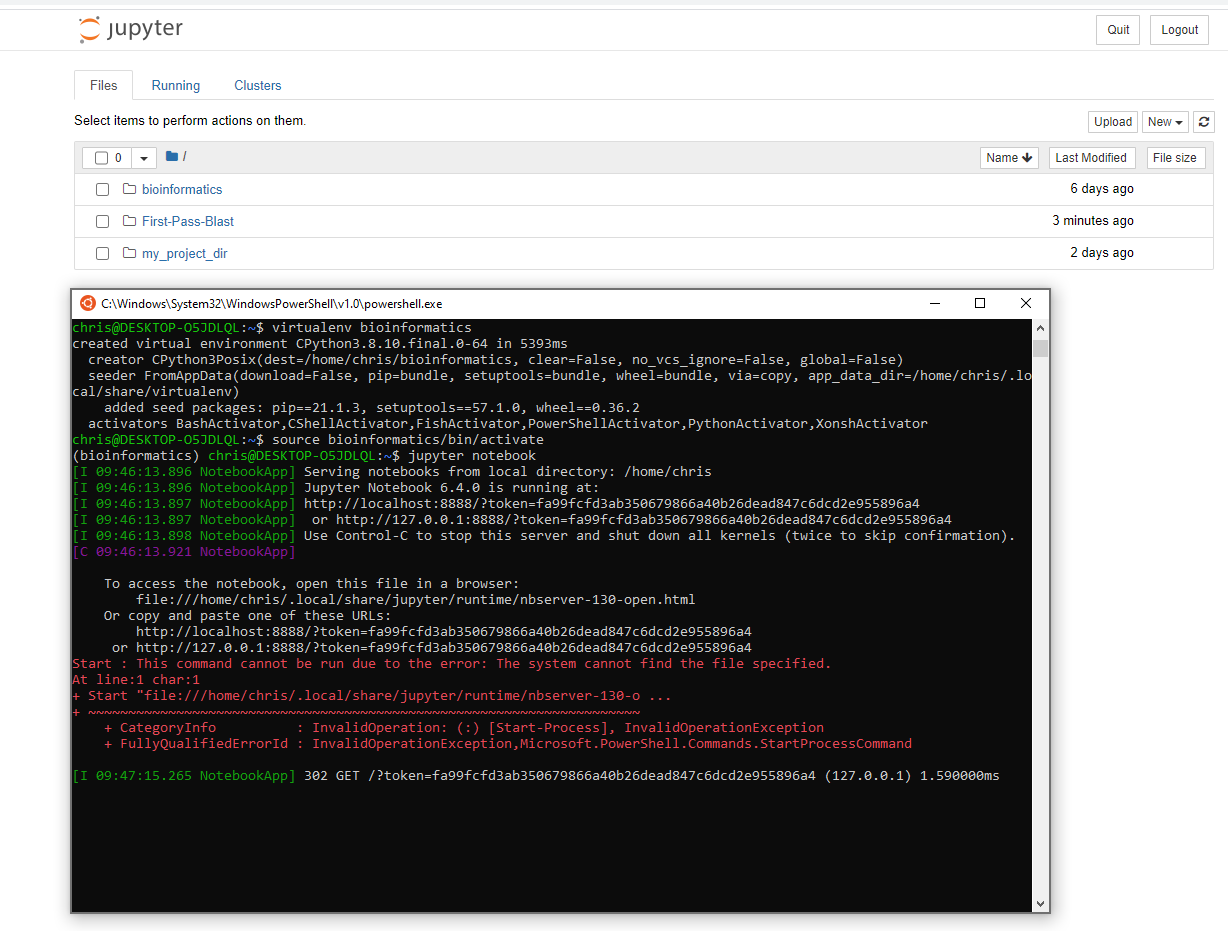Viewport: 1228px width, 931px height.
Task: Click the 'FullyQualifiedErrorId' error line
Action: [508, 744]
